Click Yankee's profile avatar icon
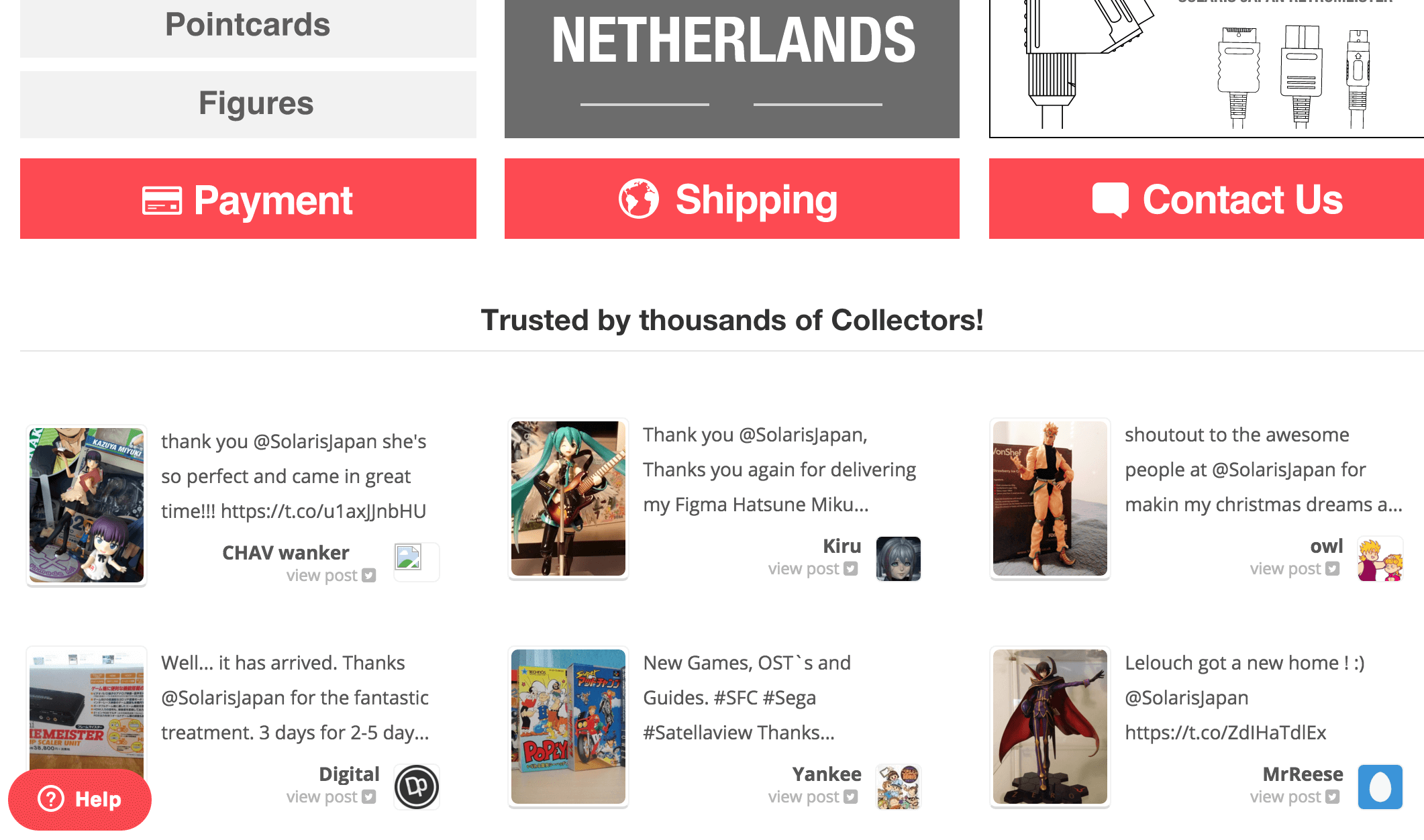This screenshot has height=840, width=1424. [x=899, y=786]
